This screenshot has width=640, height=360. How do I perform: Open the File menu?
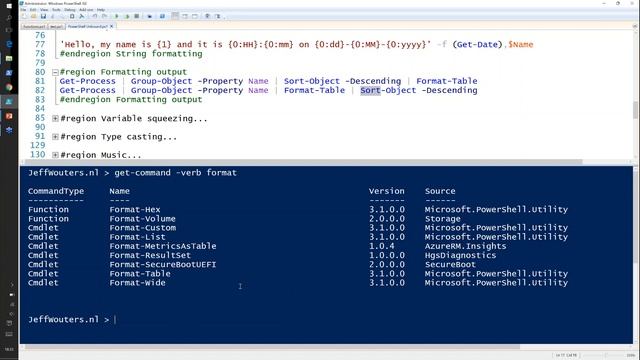tap(23, 10)
